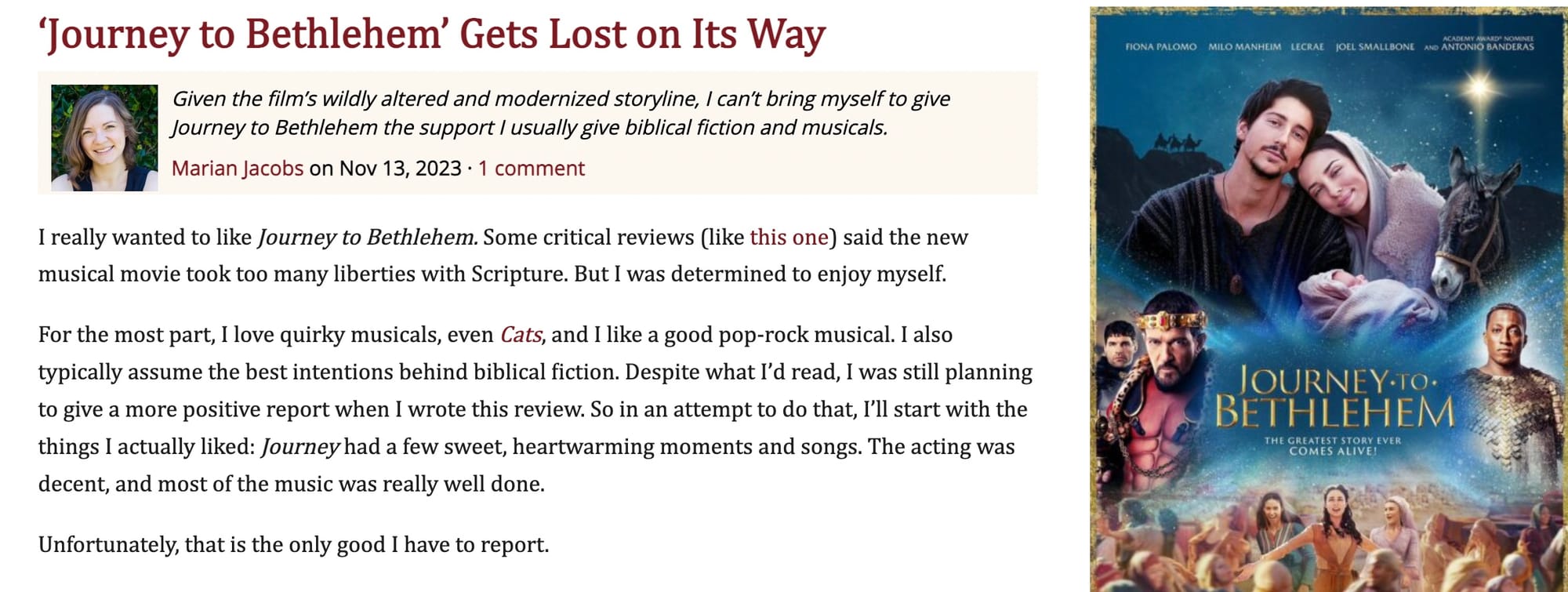The width and height of the screenshot is (1568, 592).
Task: Click Milo Manheim's name on the poster
Action: [x=1244, y=47]
